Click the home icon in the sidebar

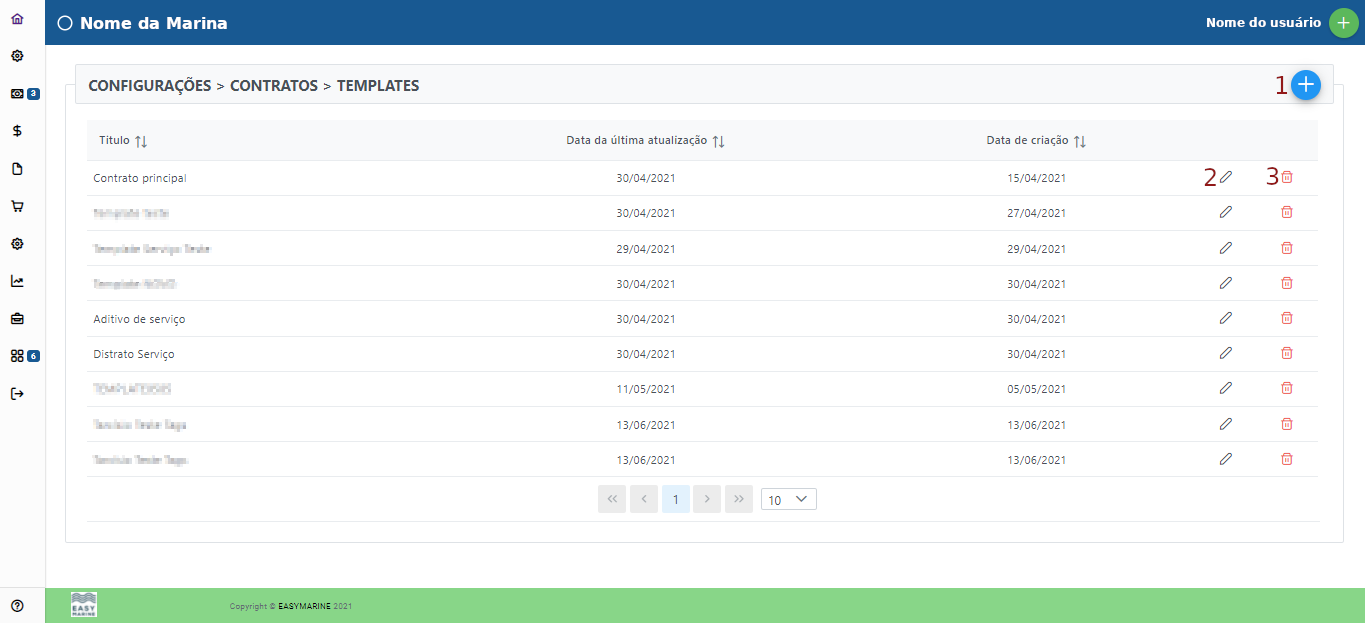tap(17, 19)
